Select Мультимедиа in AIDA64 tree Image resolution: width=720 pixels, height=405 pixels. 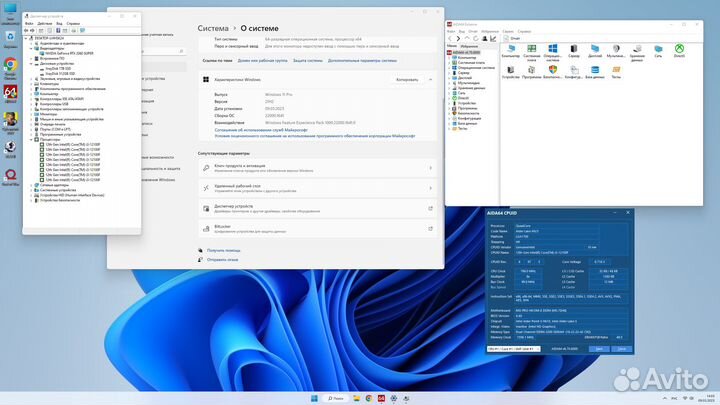[x=468, y=83]
